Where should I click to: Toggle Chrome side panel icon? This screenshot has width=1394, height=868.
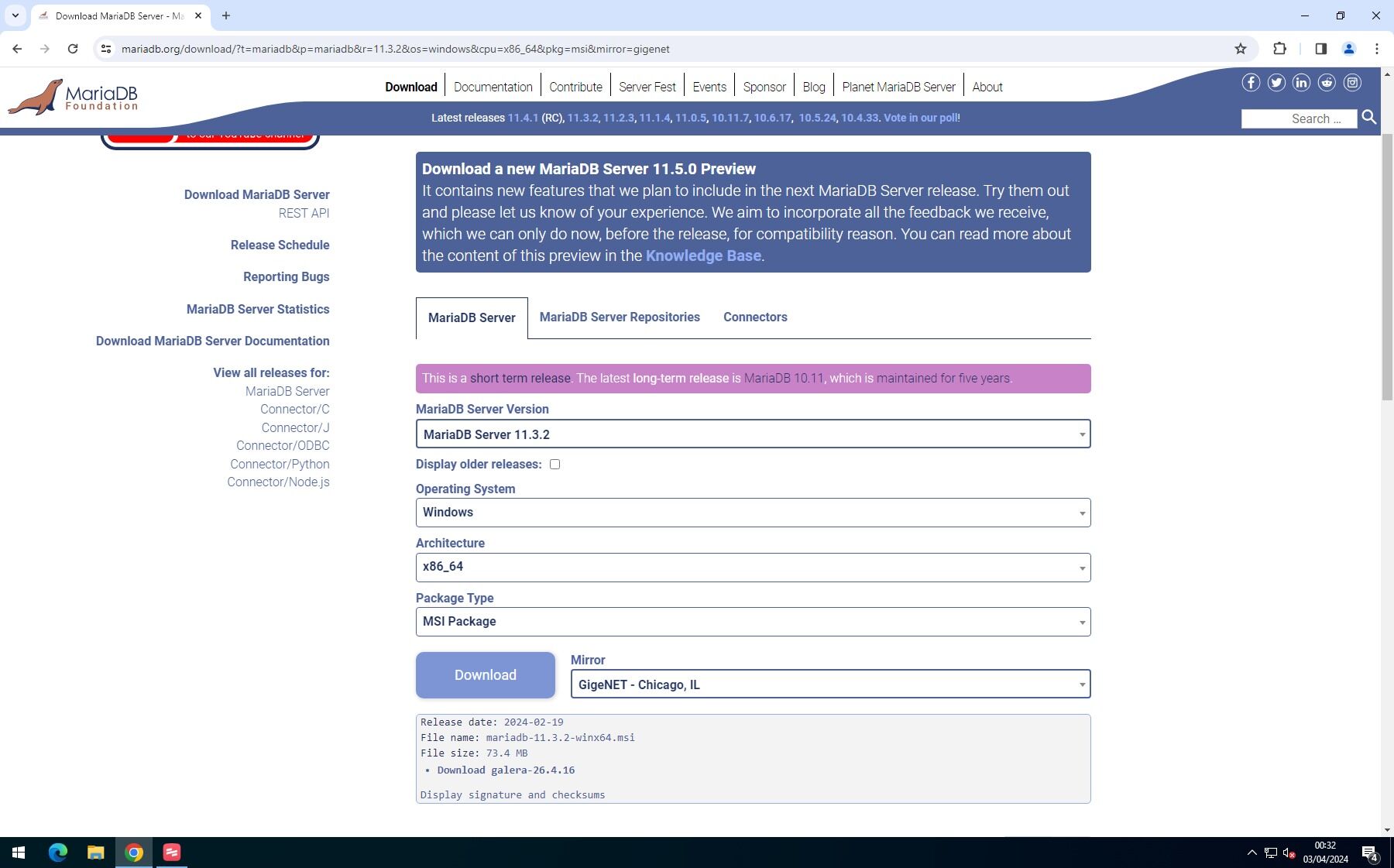click(1321, 49)
